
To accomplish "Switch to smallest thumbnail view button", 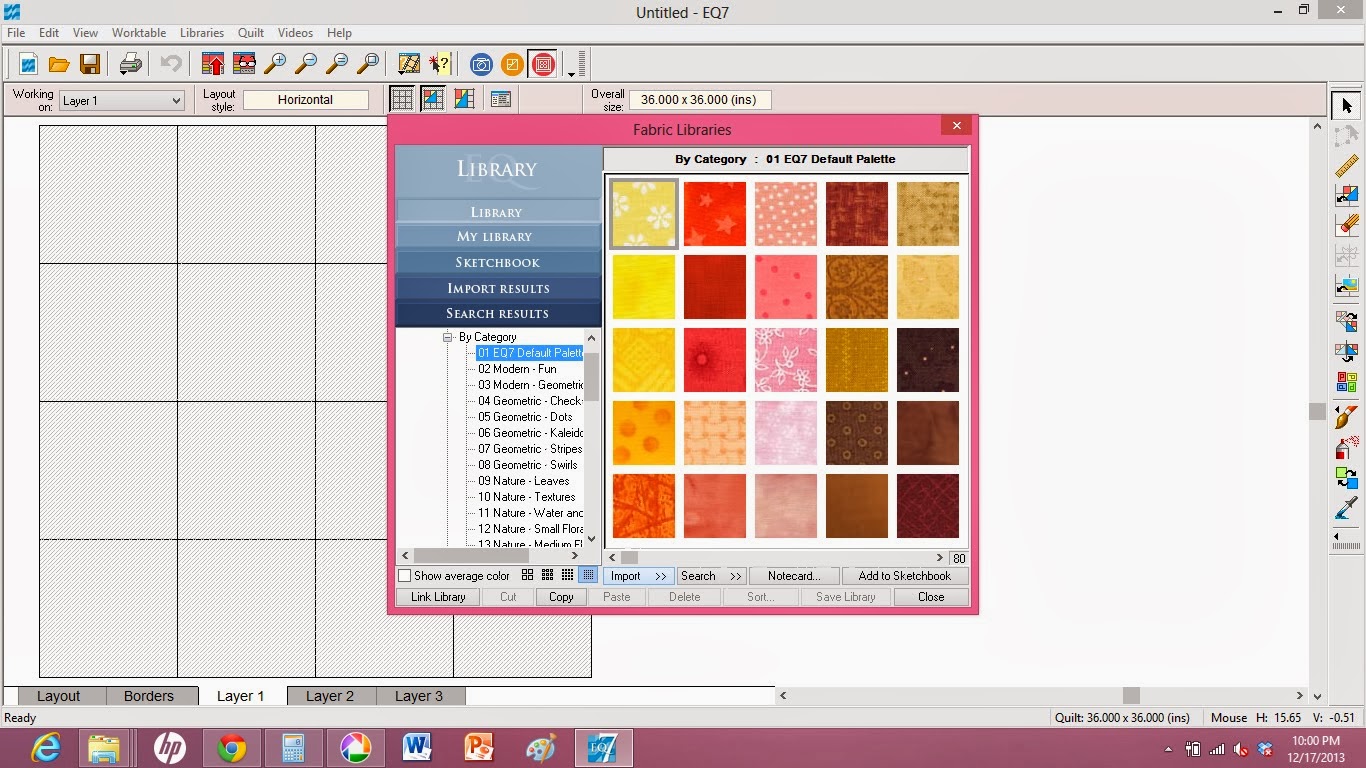I will click(x=588, y=575).
